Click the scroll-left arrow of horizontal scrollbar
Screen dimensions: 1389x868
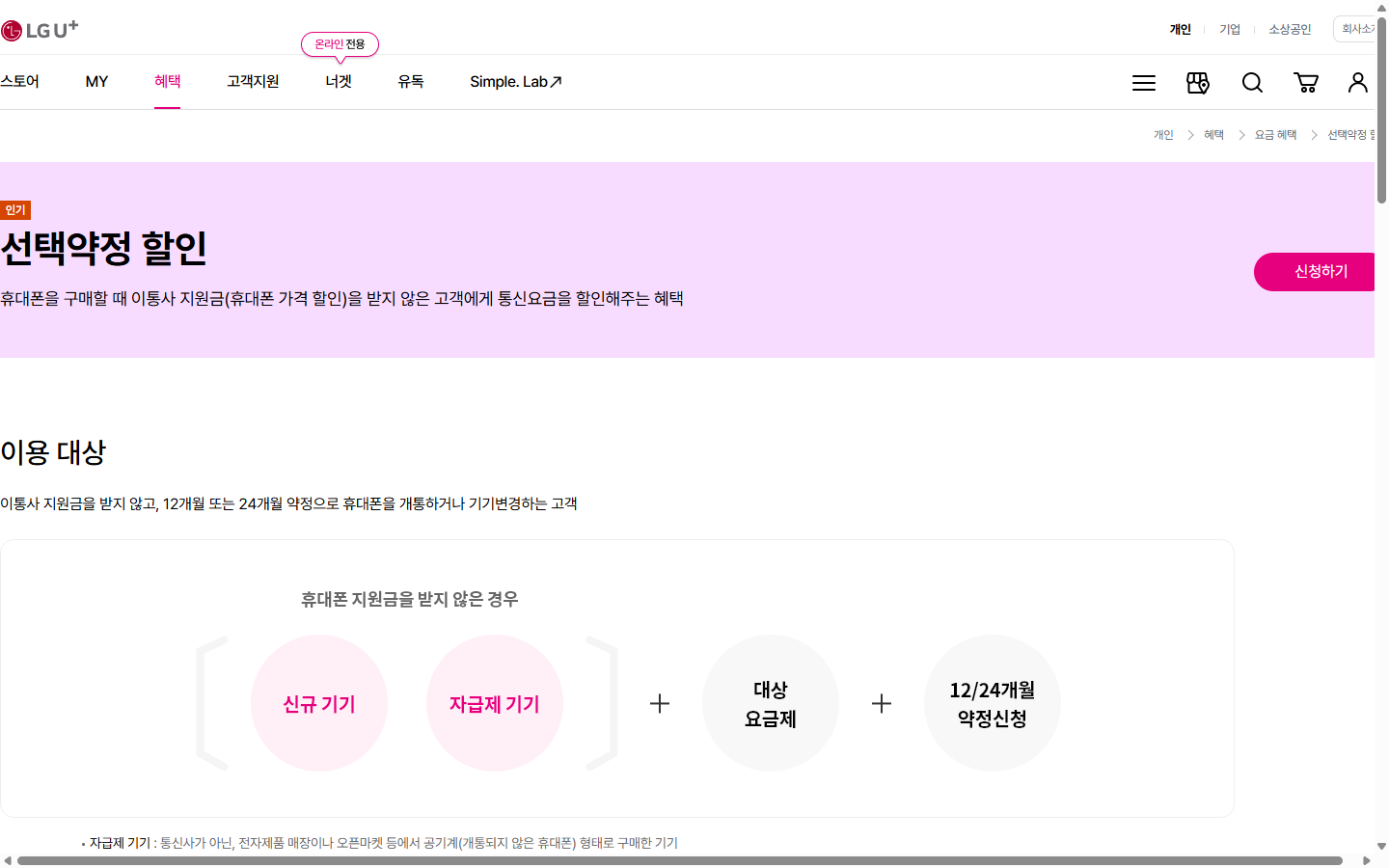coord(8,860)
